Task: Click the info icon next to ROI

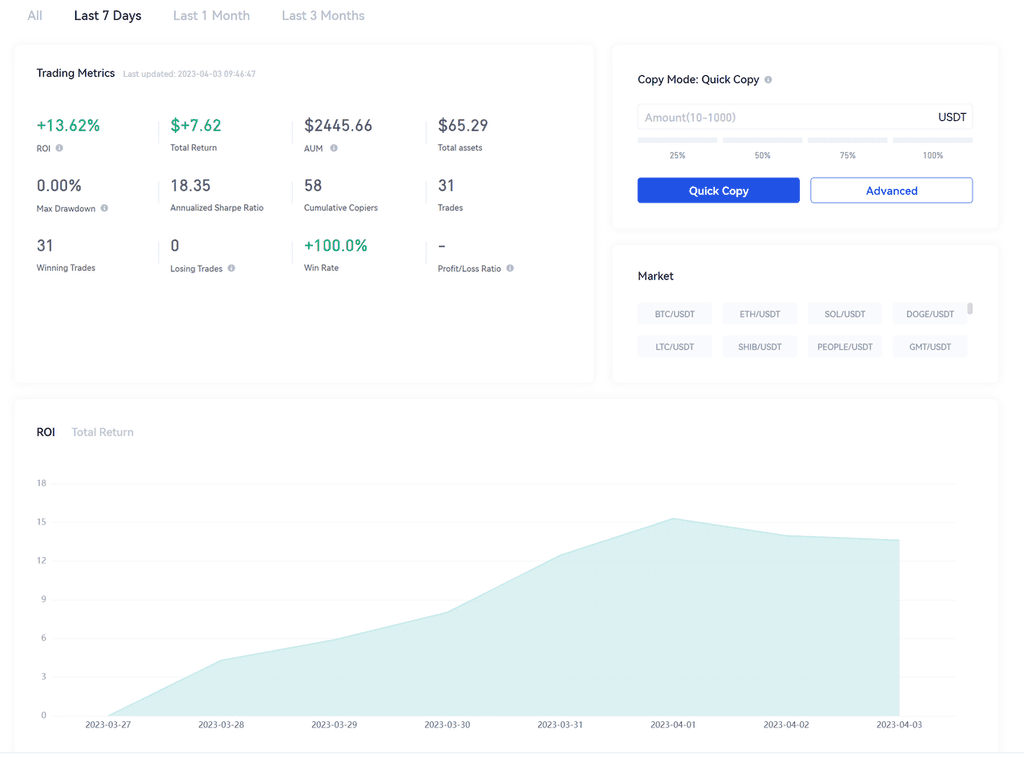Action: [x=60, y=148]
